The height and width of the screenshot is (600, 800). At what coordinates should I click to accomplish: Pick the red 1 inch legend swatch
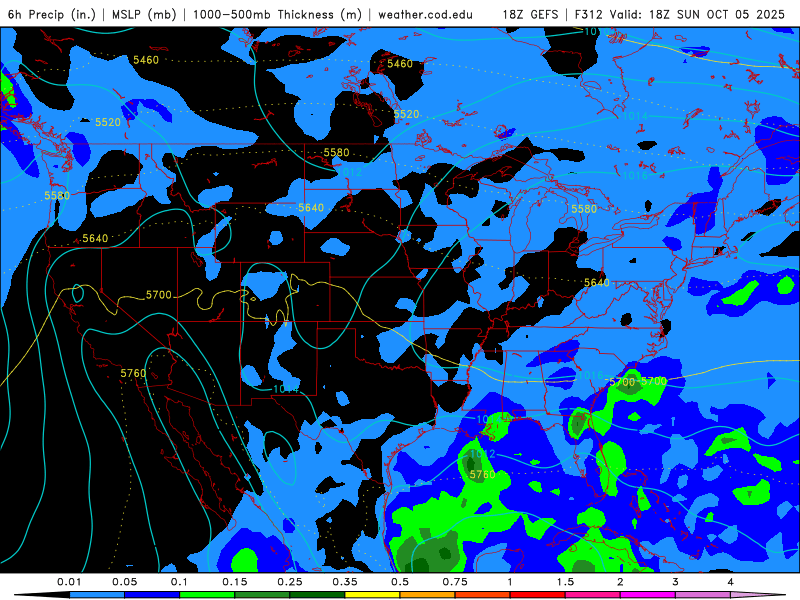click(538, 595)
